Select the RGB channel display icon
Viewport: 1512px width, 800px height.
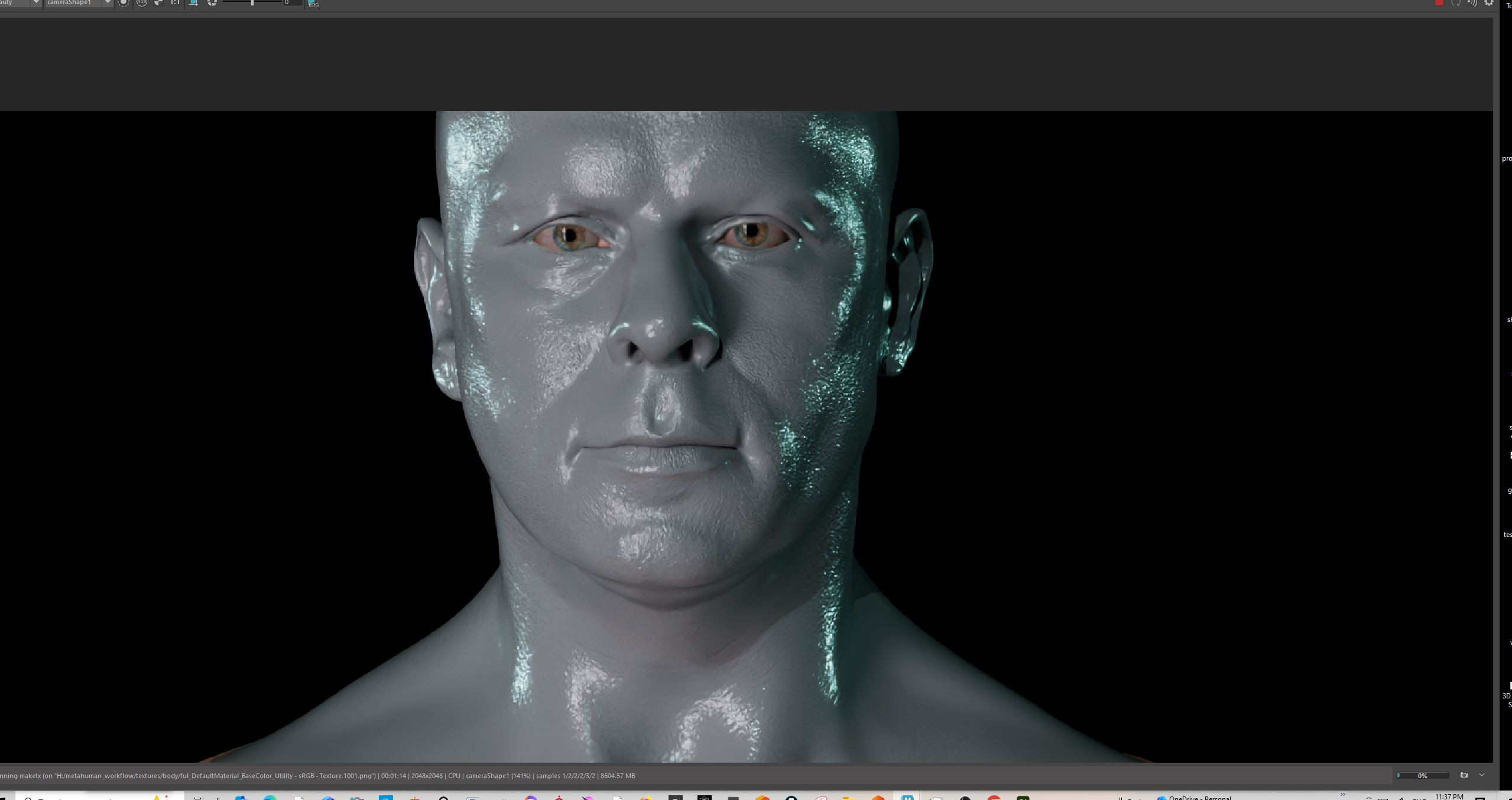142,4
